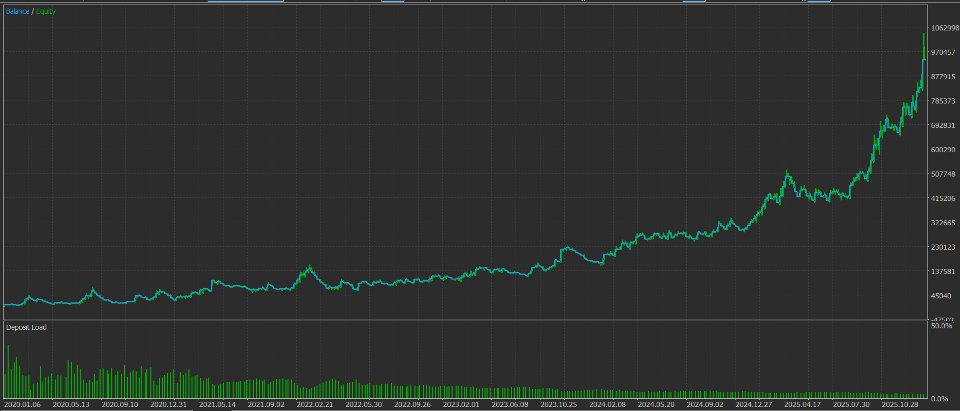This screenshot has height=411, width=960.
Task: Select the 600290 axis value
Action: pos(943,149)
